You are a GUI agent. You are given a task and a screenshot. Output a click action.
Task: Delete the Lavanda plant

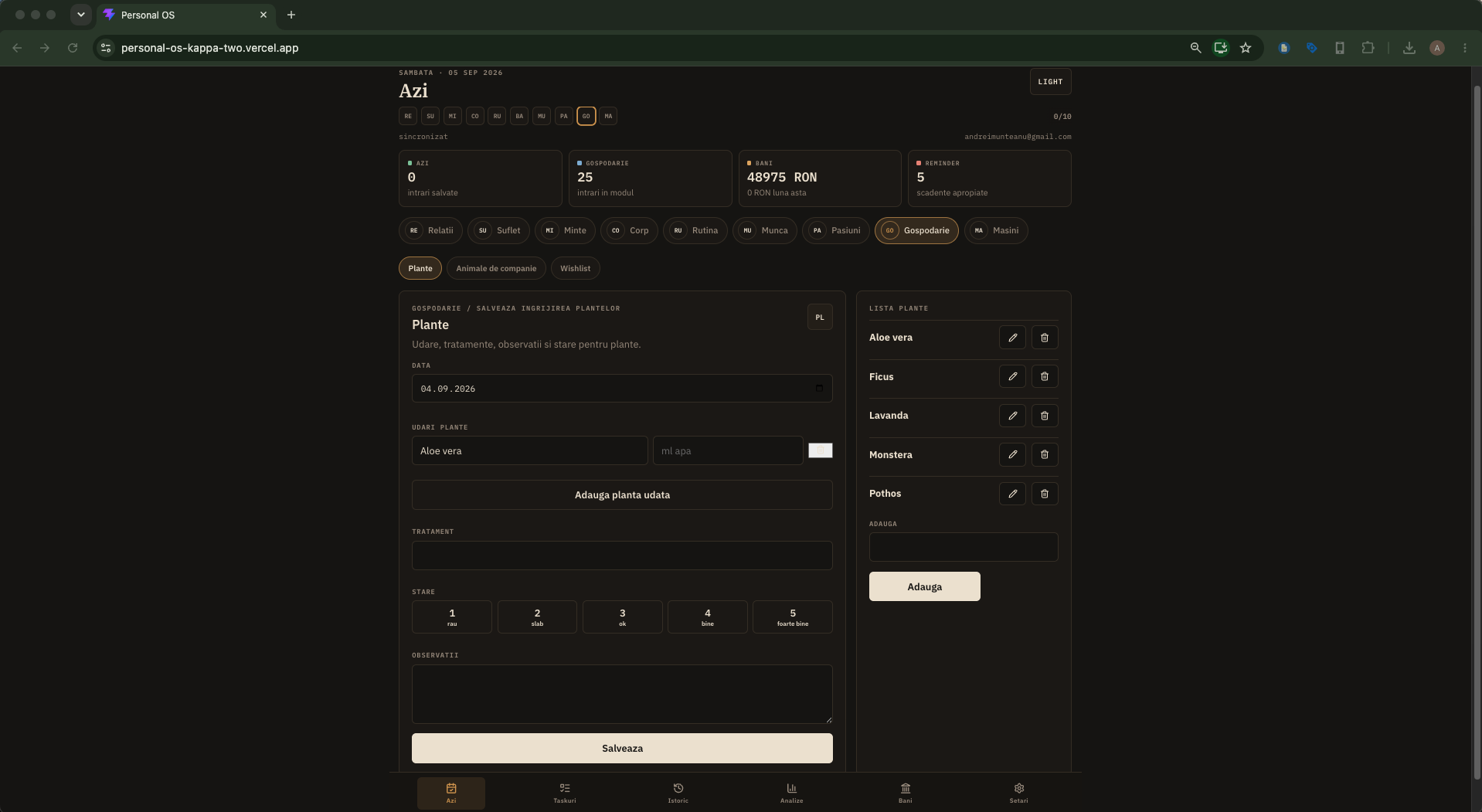[x=1045, y=416]
